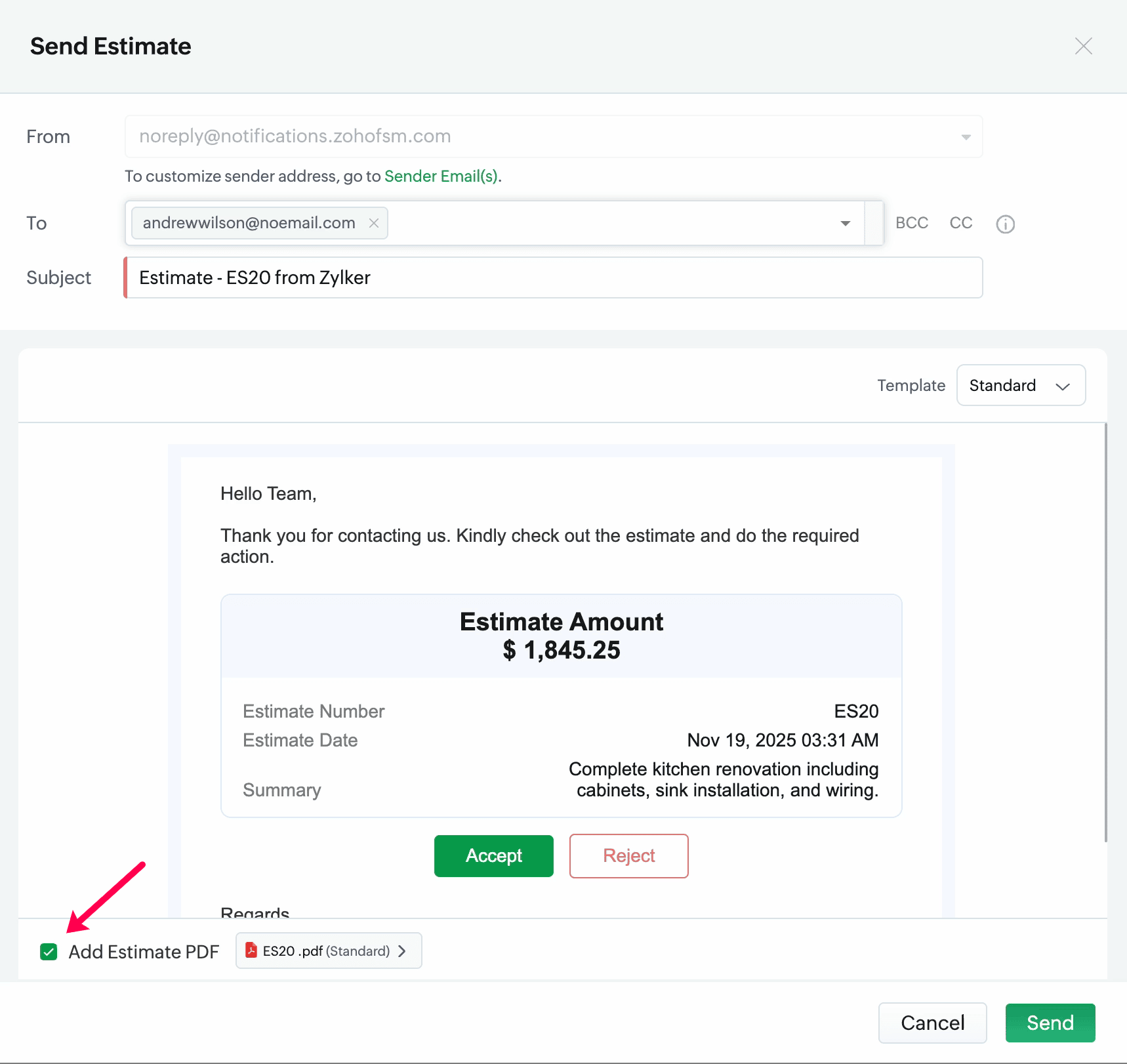This screenshot has width=1127, height=1064.
Task: Remove andrewwilson@noemail.com recipient chip
Action: coord(374,223)
